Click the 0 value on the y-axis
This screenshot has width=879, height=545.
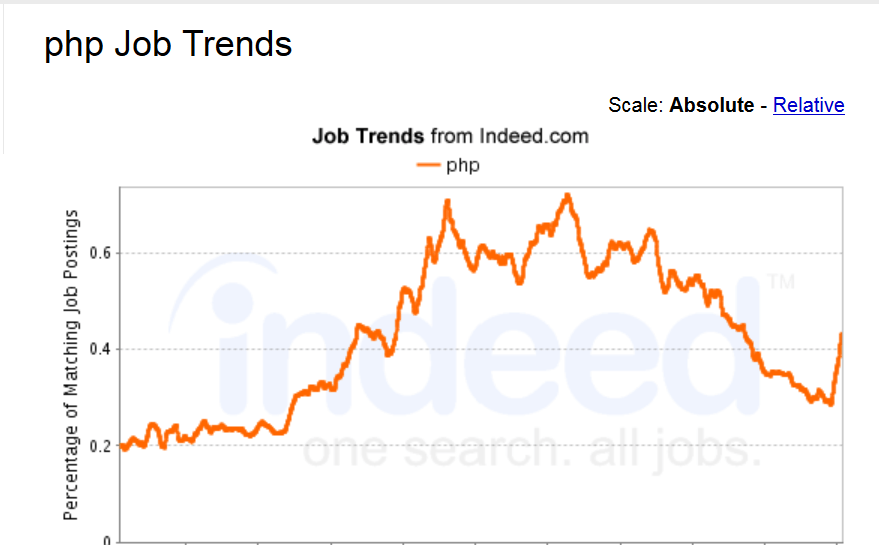pos(106,540)
